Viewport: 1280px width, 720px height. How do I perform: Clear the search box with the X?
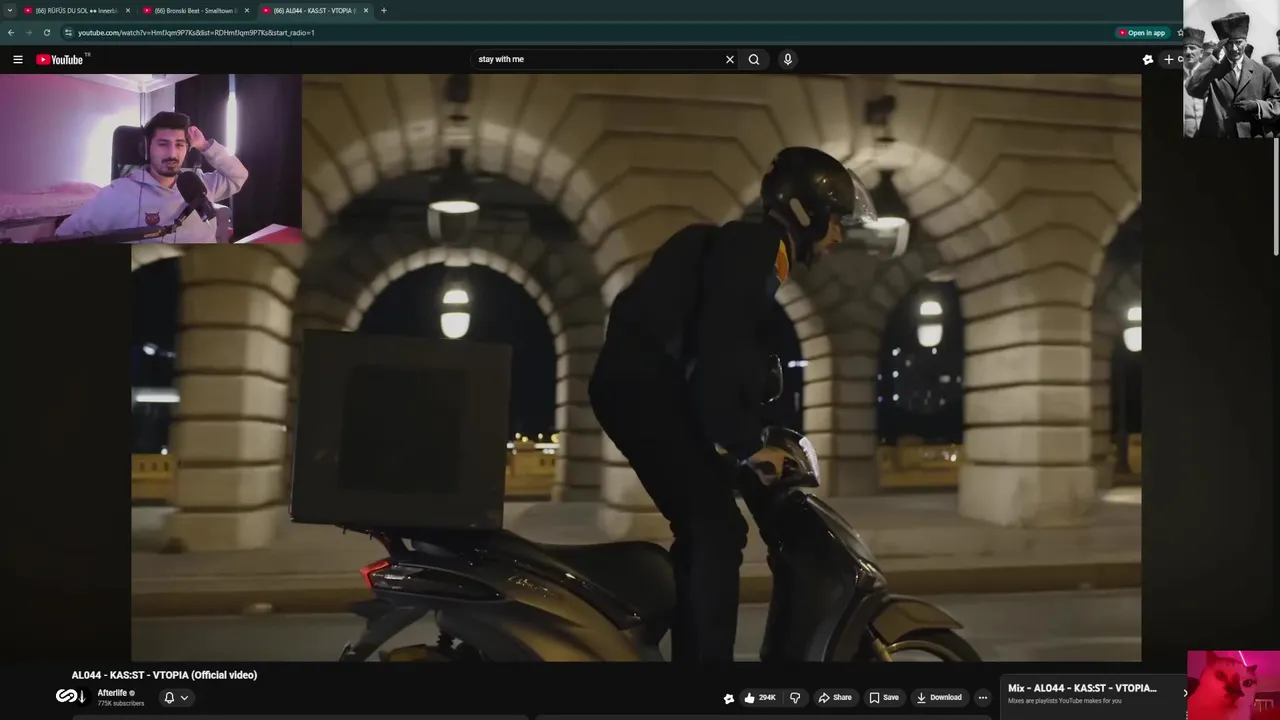729,59
